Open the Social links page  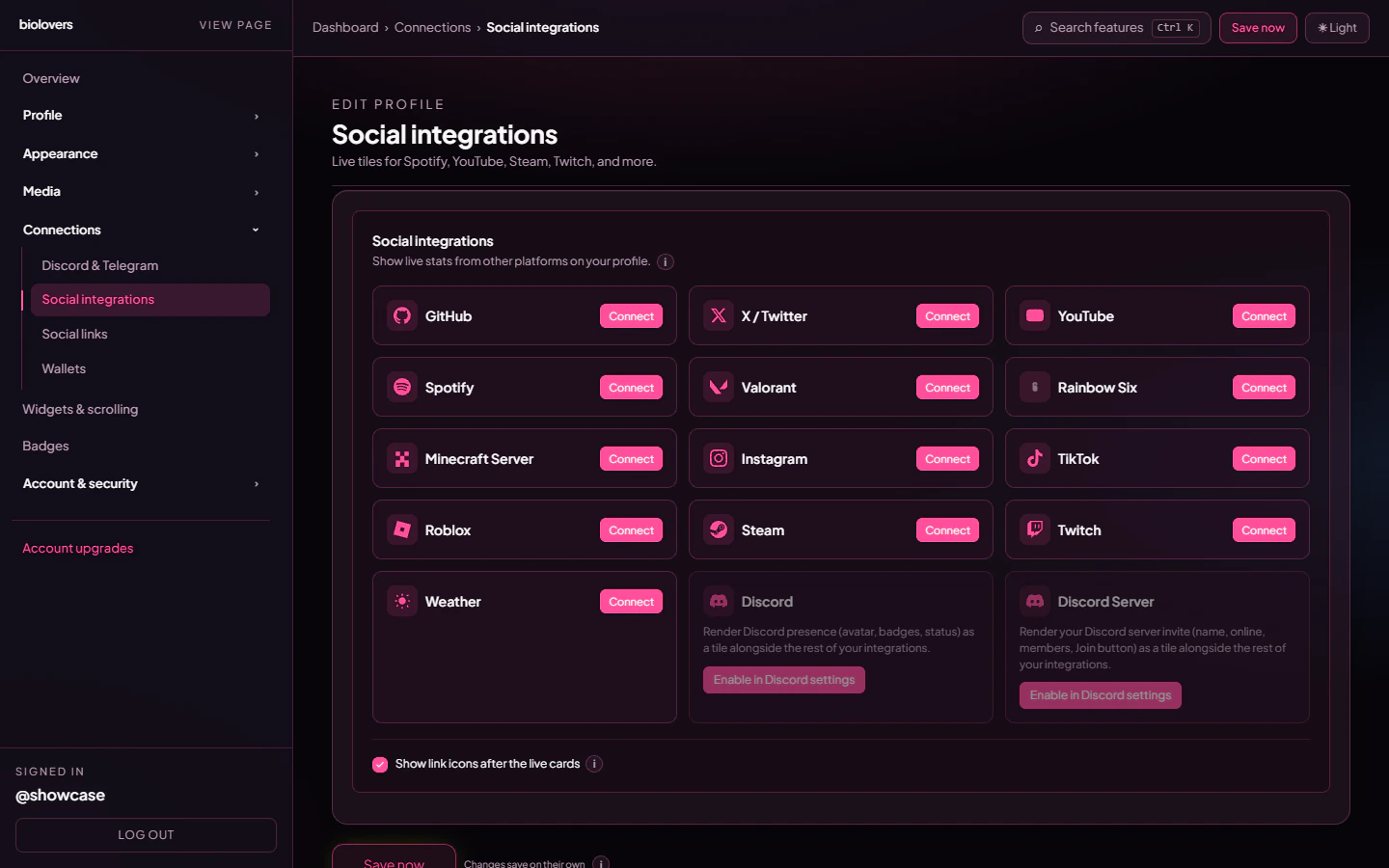coord(74,334)
